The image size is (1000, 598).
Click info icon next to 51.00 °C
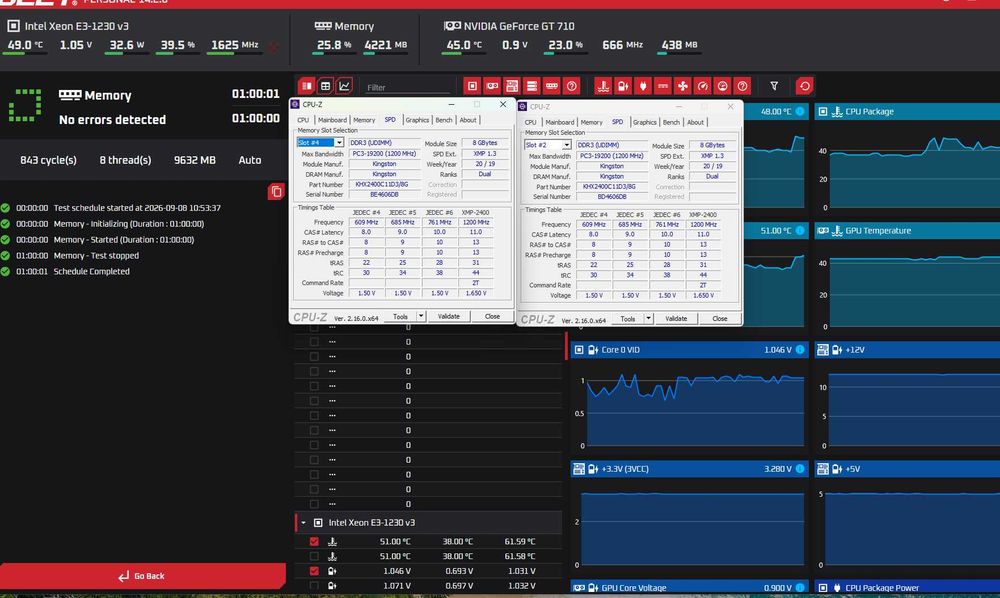coord(800,231)
